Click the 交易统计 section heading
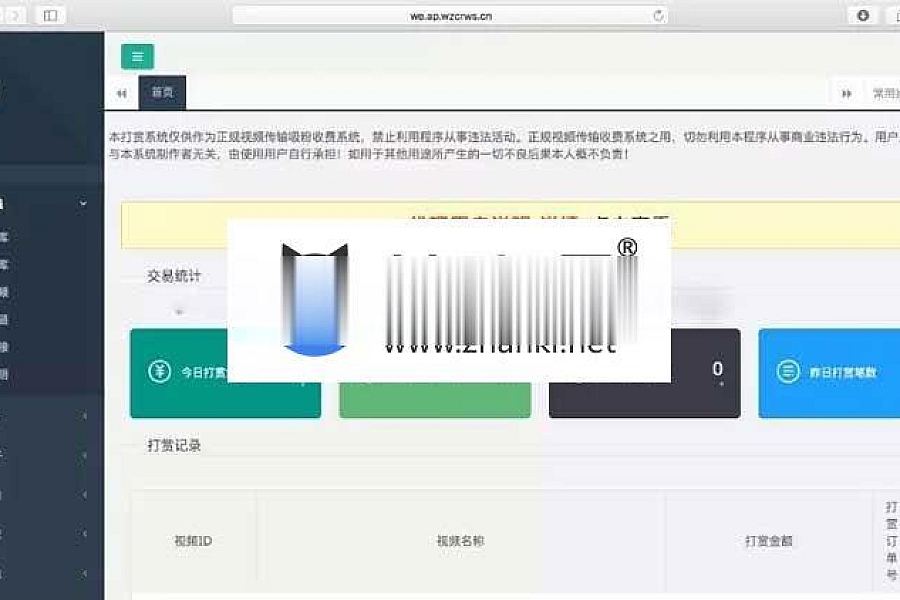Image resolution: width=900 pixels, height=600 pixels. pyautogui.click(x=174, y=276)
